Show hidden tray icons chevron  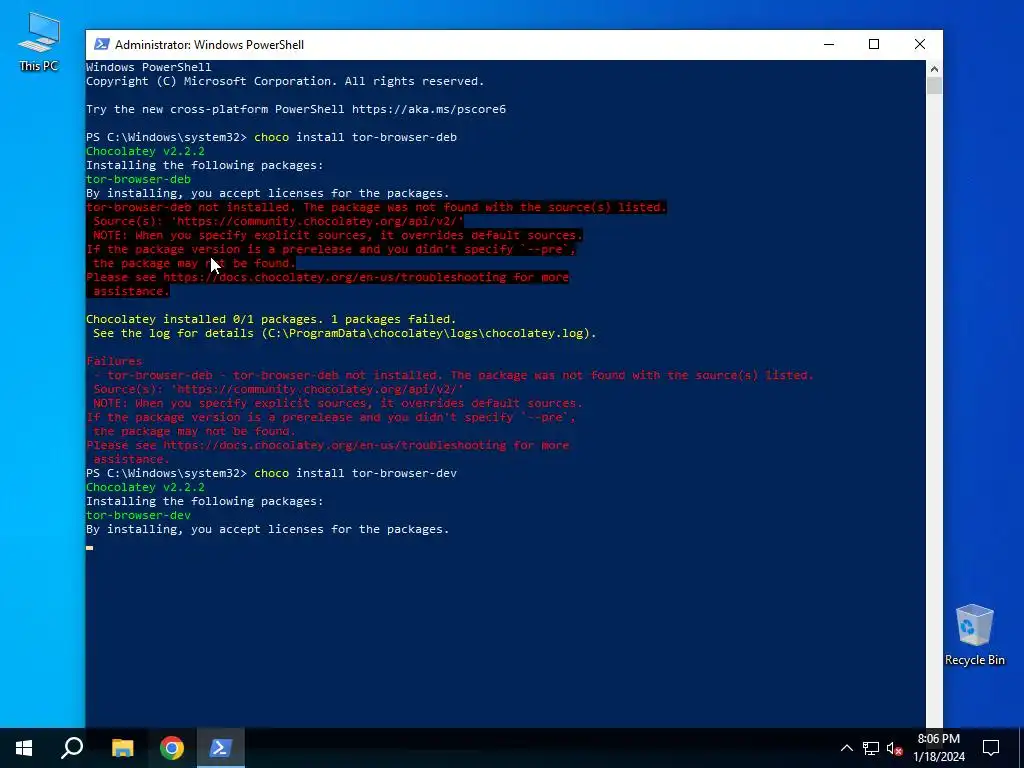(846, 748)
